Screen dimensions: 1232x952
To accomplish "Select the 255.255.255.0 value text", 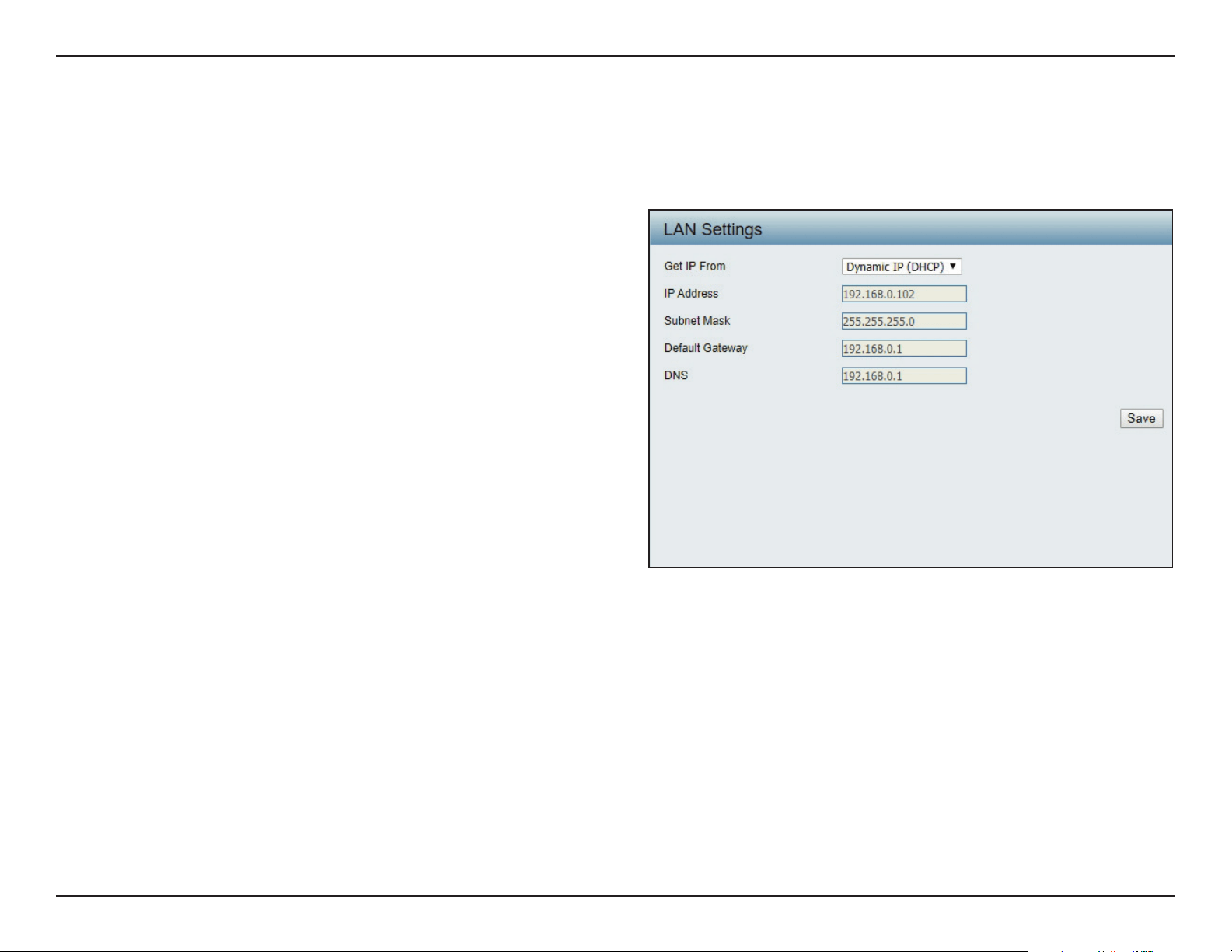I will pyautogui.click(x=879, y=322).
